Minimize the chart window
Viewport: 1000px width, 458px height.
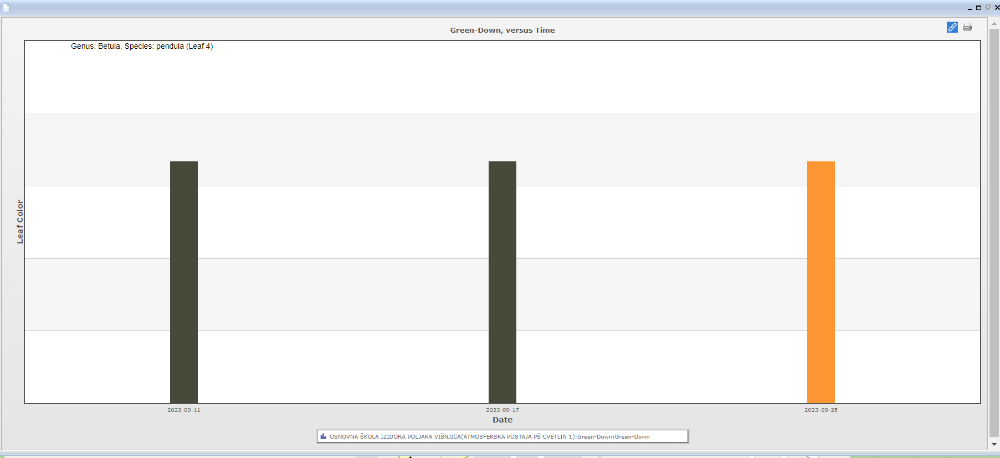point(968,7)
